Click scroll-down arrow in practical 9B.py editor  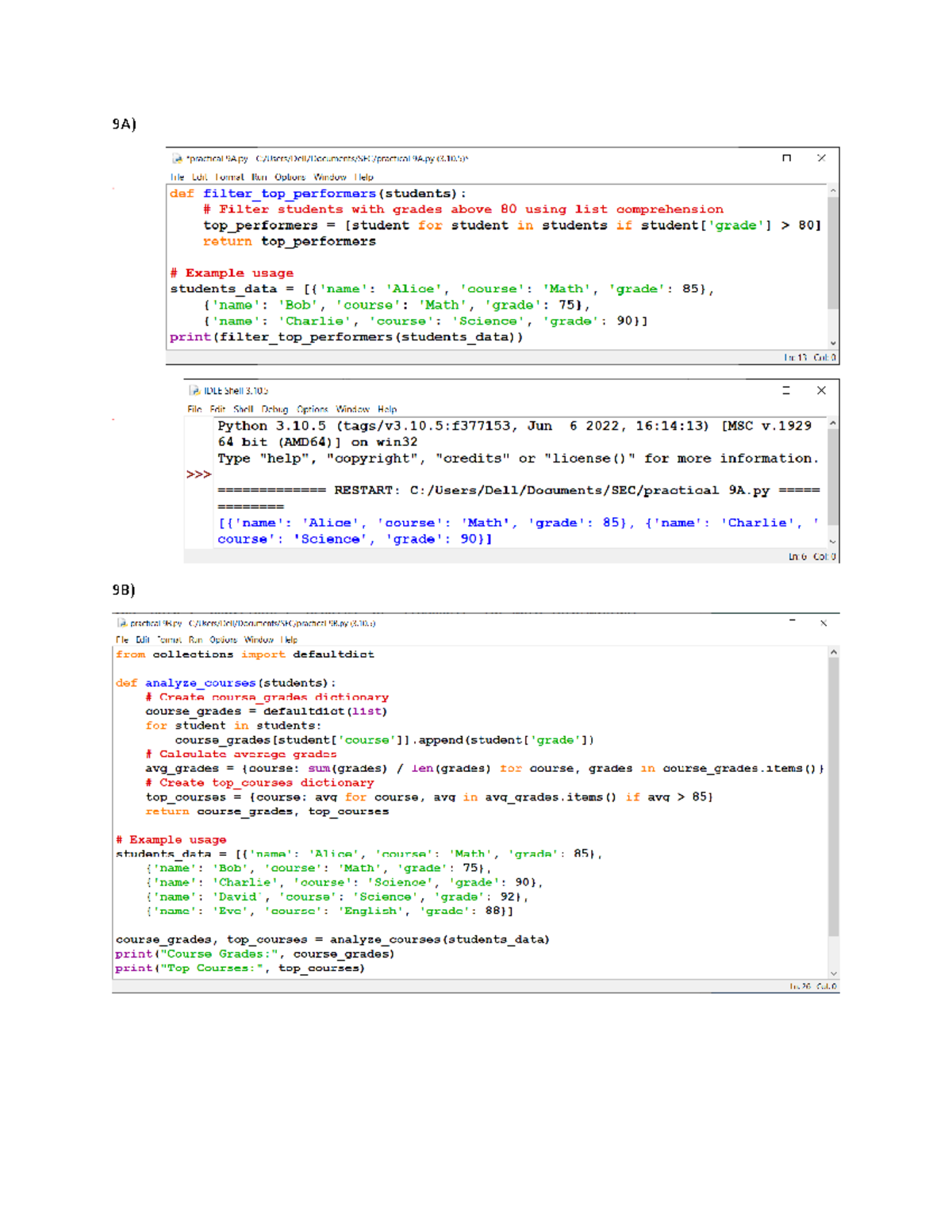[833, 973]
